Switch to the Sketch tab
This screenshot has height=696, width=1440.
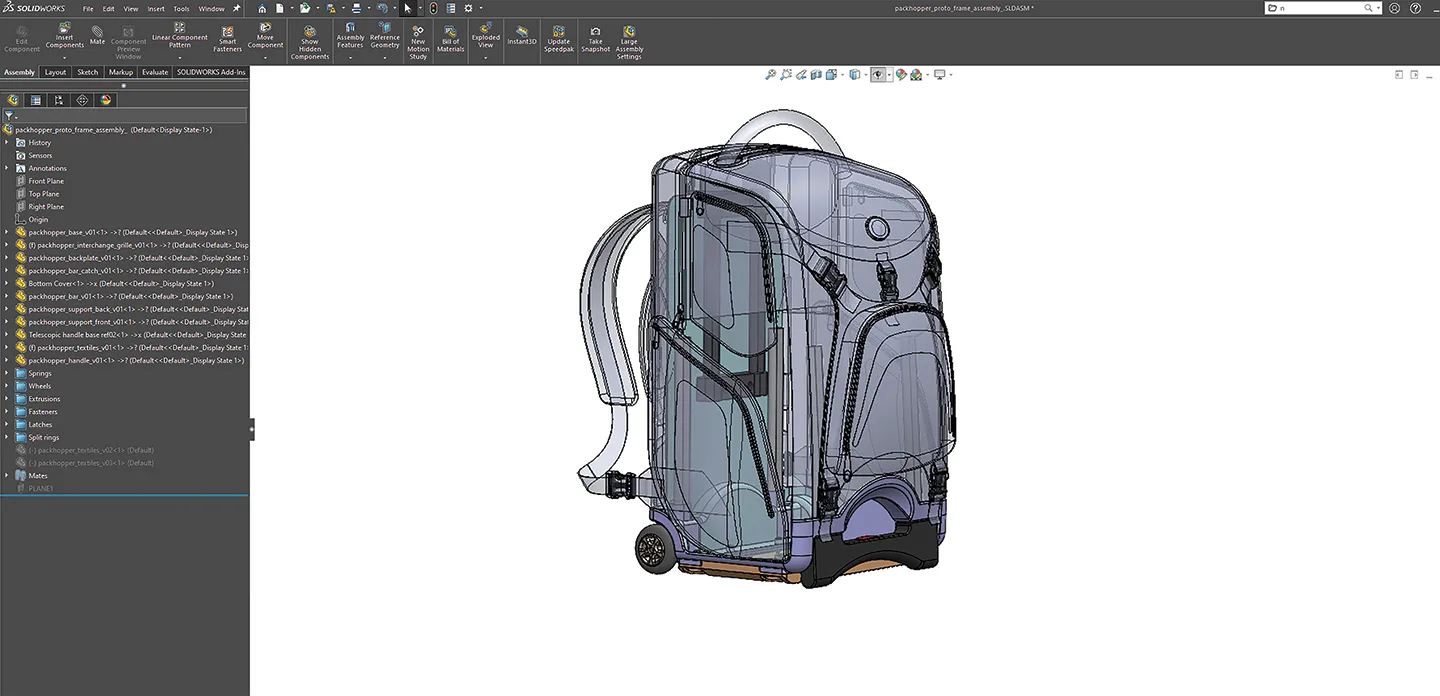88,72
